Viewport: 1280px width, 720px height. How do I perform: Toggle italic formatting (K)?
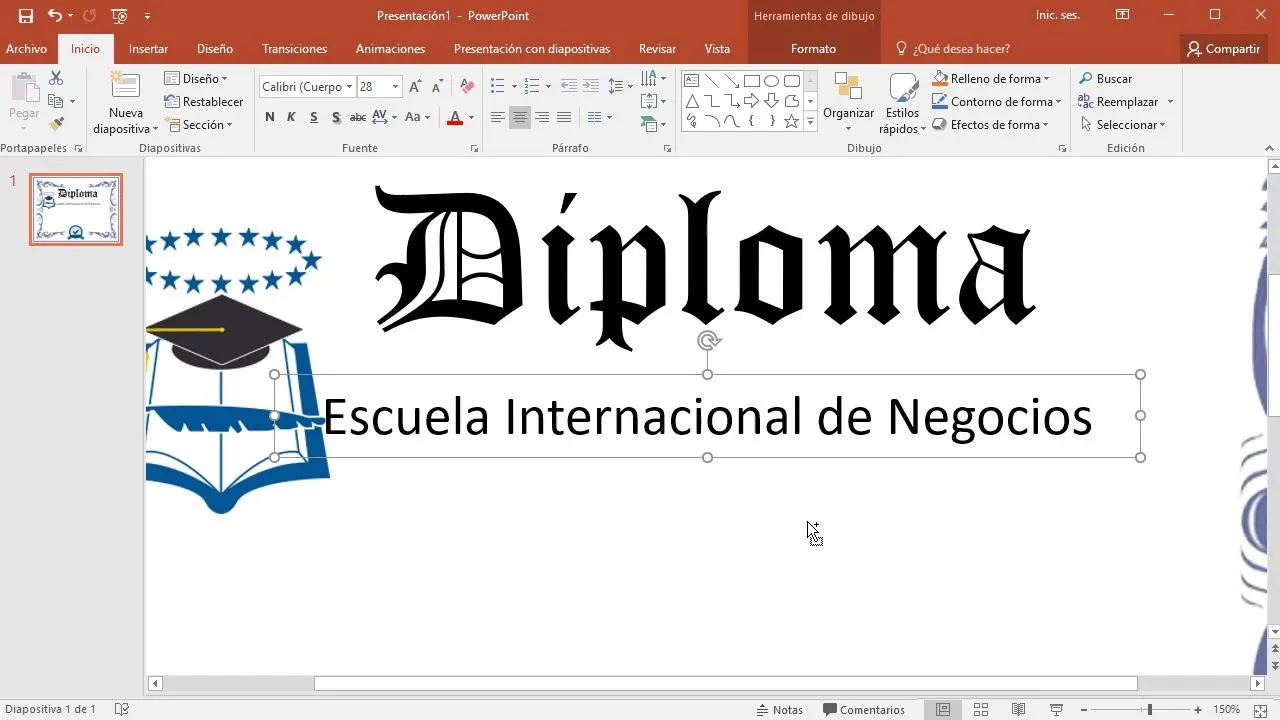click(291, 117)
